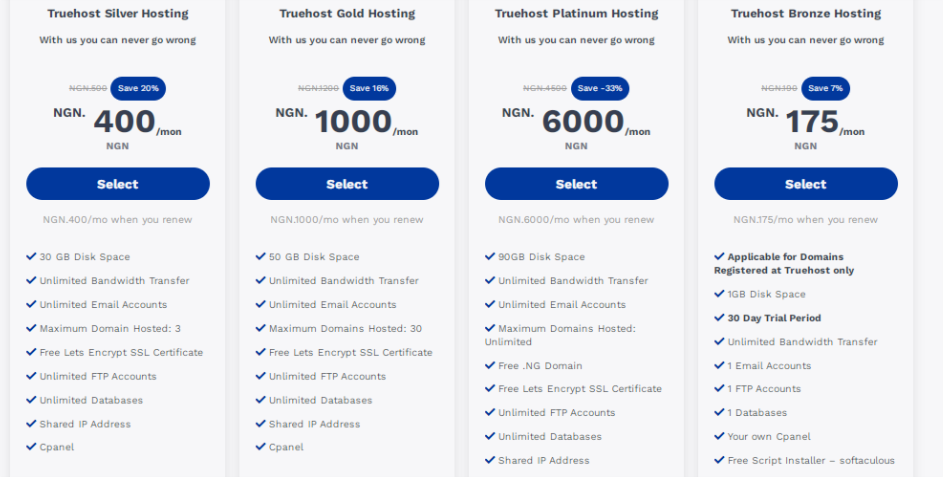This screenshot has width=943, height=477.
Task: Select the Truehost Gold Hosting plan
Action: pyautogui.click(x=347, y=184)
